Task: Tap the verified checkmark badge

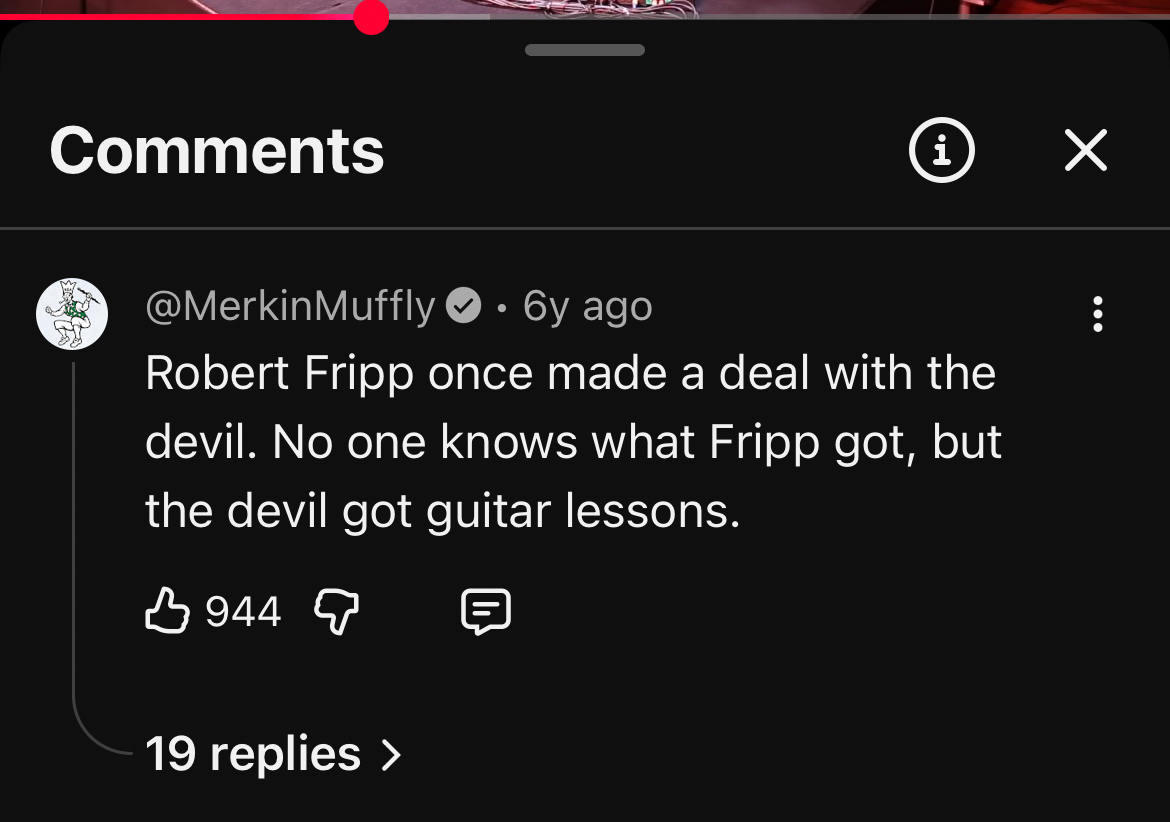Action: 463,306
